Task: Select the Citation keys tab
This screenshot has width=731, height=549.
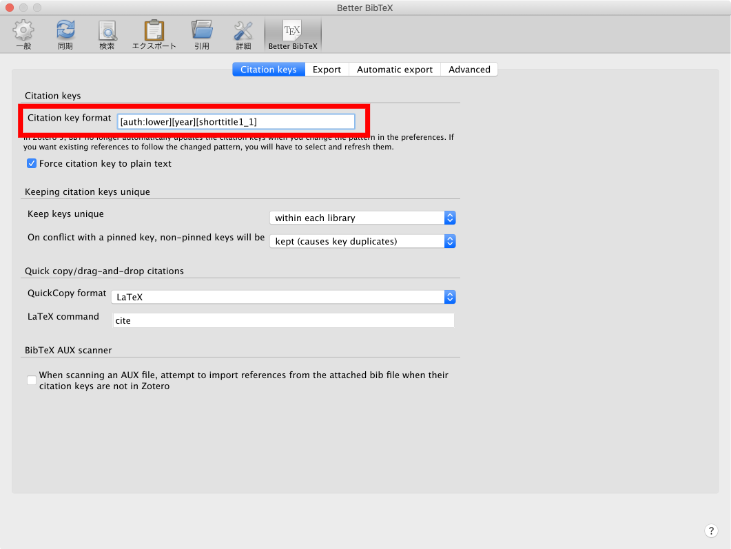Action: click(x=268, y=69)
